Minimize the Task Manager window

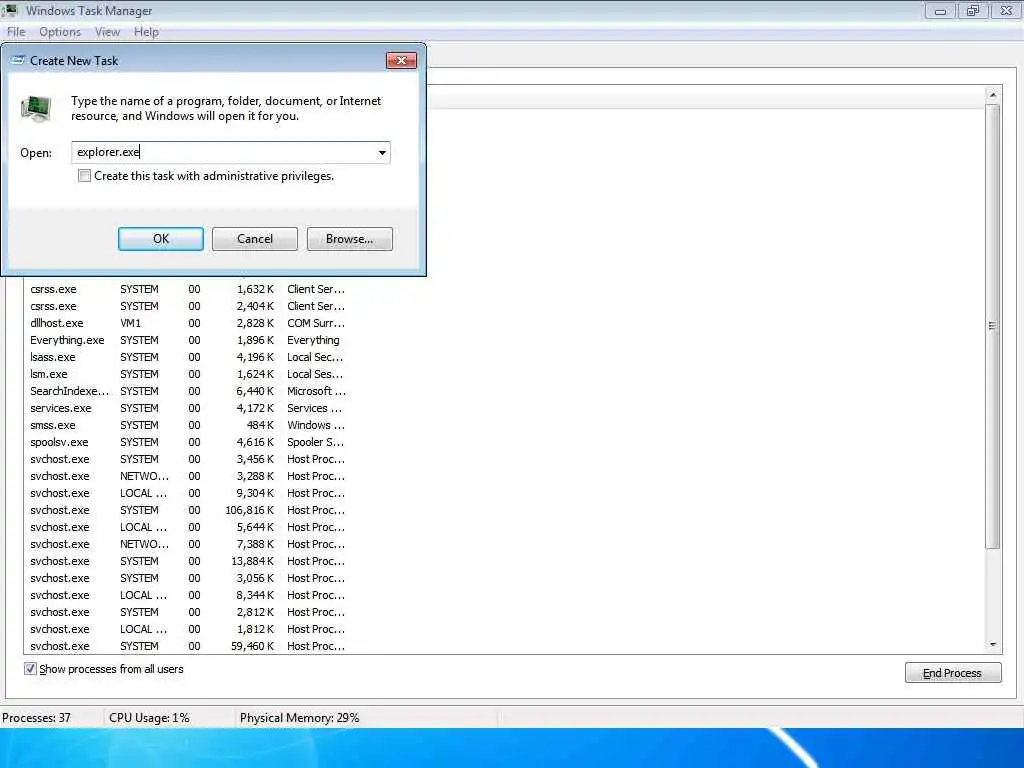point(940,10)
